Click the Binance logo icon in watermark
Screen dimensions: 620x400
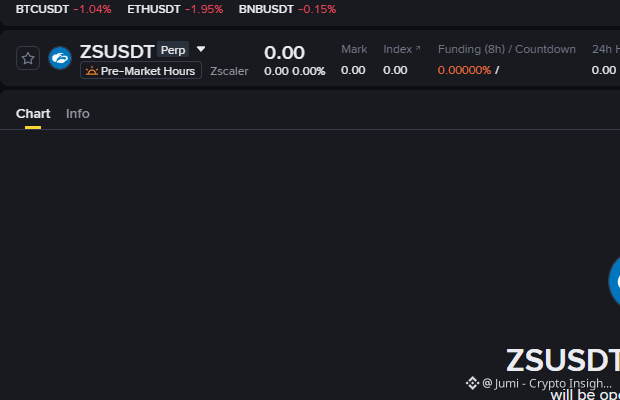(x=473, y=383)
